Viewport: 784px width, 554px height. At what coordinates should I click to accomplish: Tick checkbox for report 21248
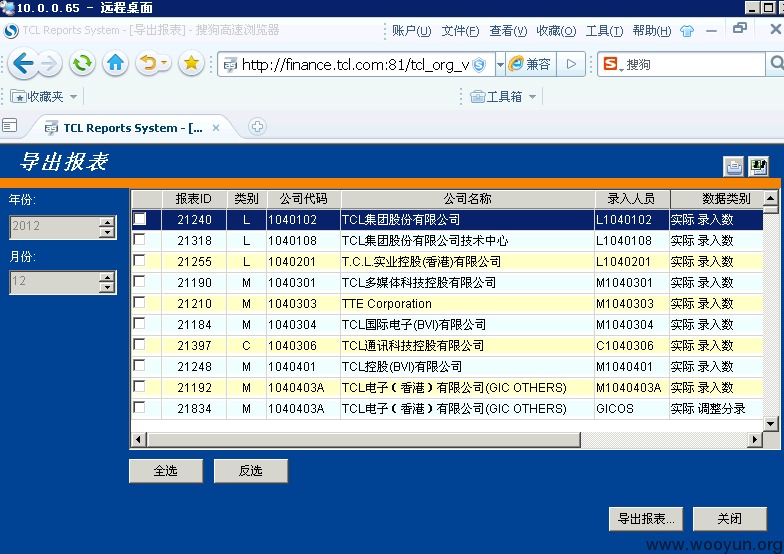pos(140,366)
